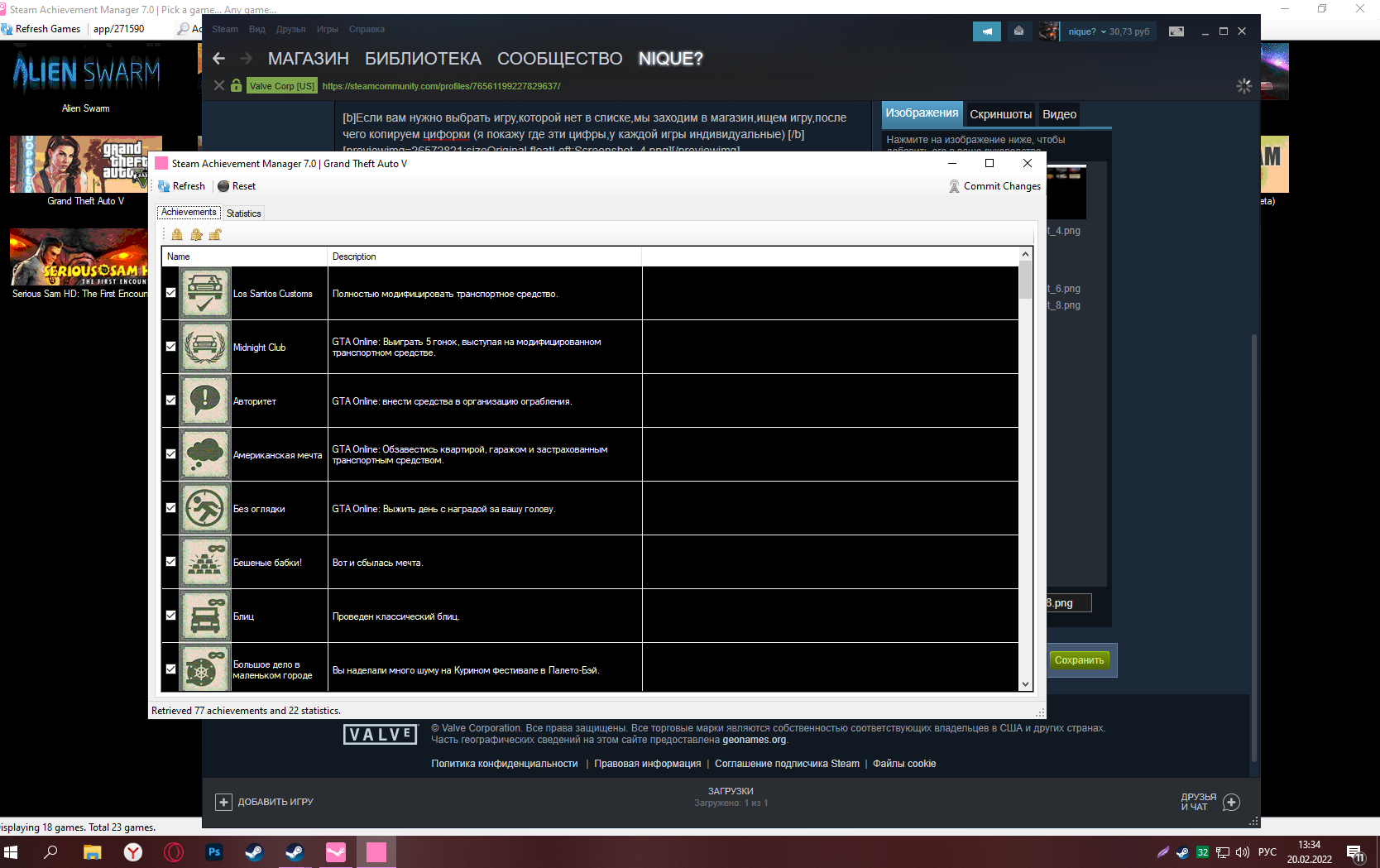Open the ДРУЗЬЯ И ЧАТ panel

[x=1210, y=802]
